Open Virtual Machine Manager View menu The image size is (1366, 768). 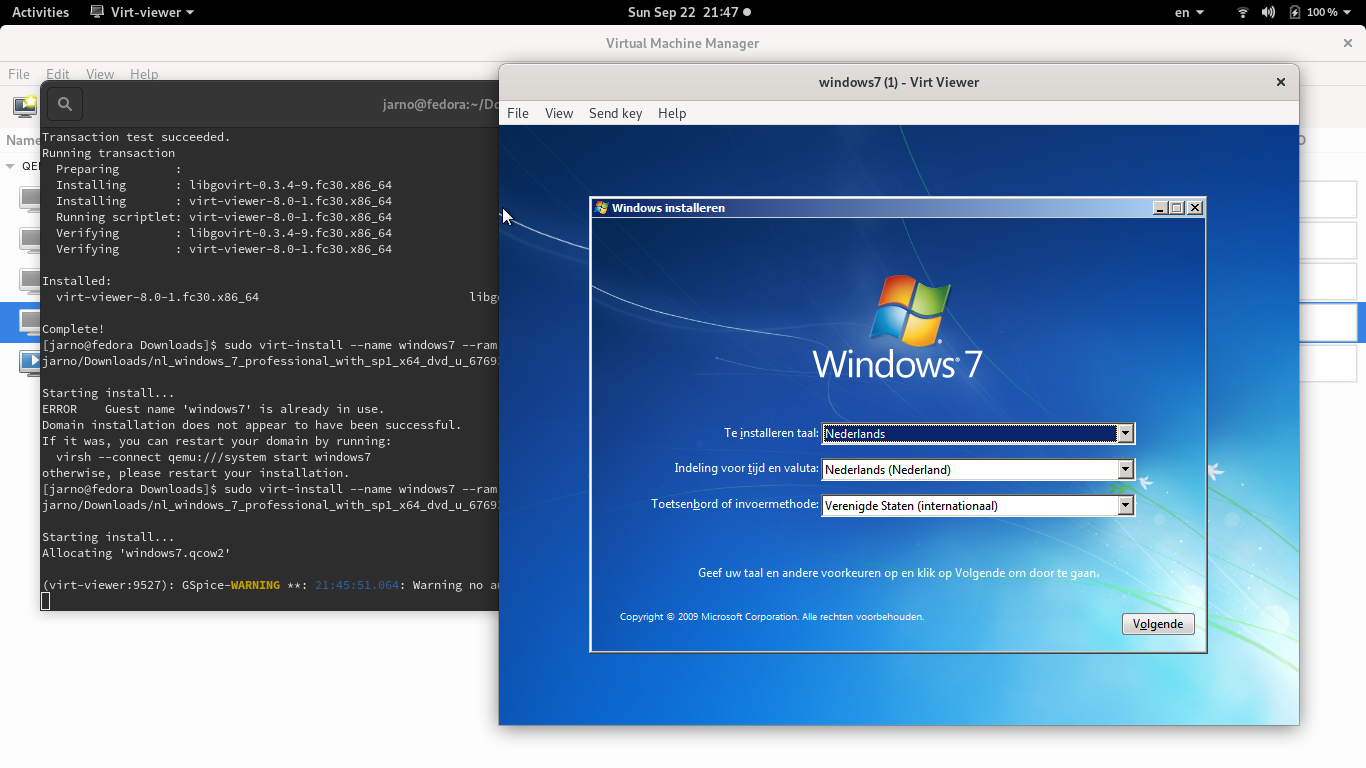point(100,74)
